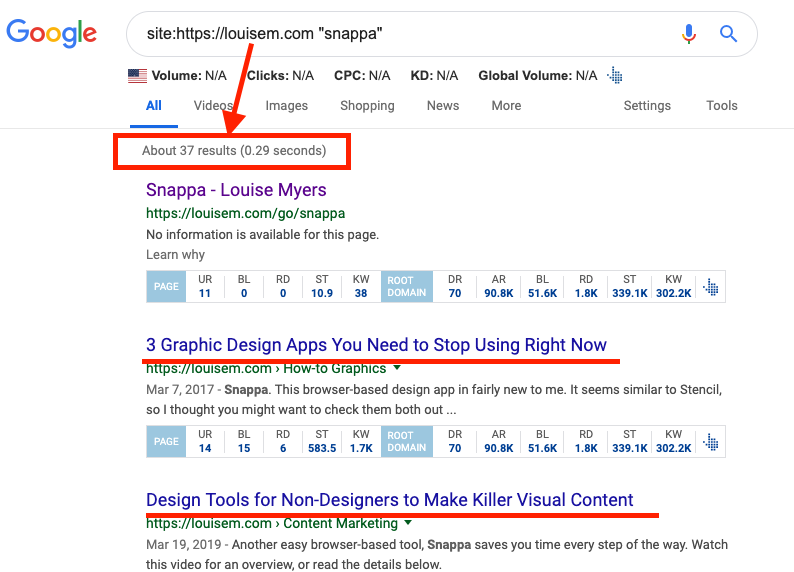Screen dimensions: 794x572
Task: Click KW value 1.7K
Action: point(361,448)
